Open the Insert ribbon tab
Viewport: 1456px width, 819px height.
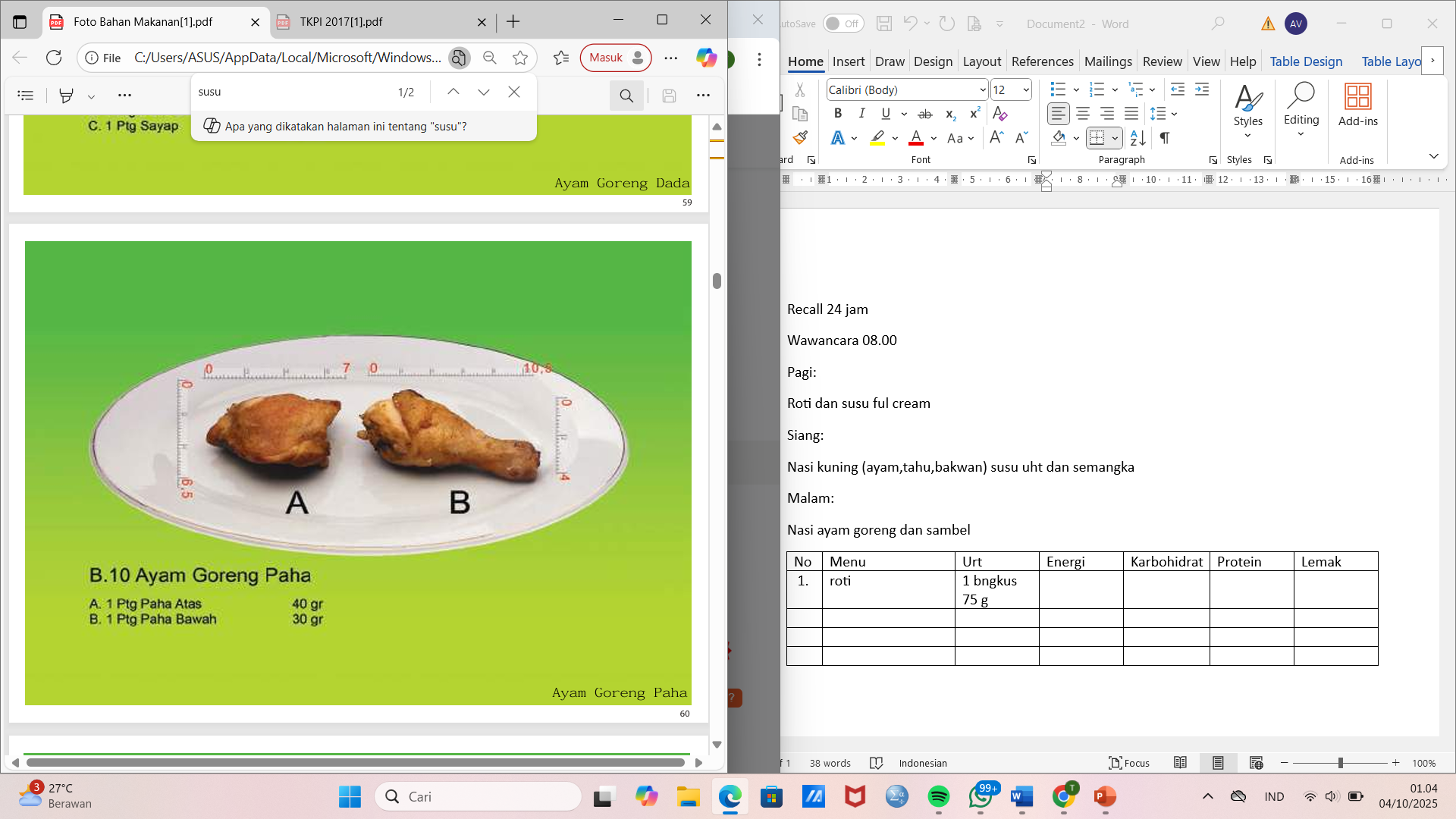pos(849,61)
